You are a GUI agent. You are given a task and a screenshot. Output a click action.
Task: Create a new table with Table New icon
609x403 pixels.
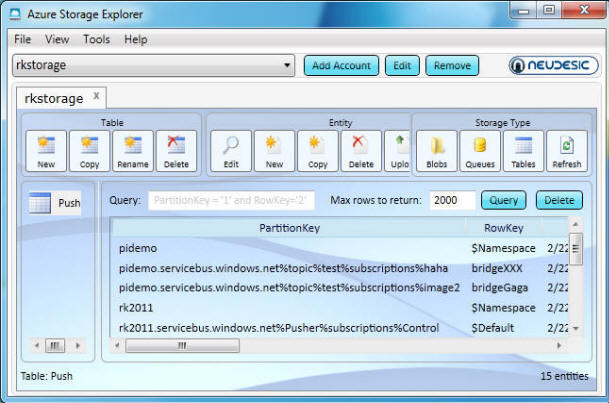pos(46,151)
